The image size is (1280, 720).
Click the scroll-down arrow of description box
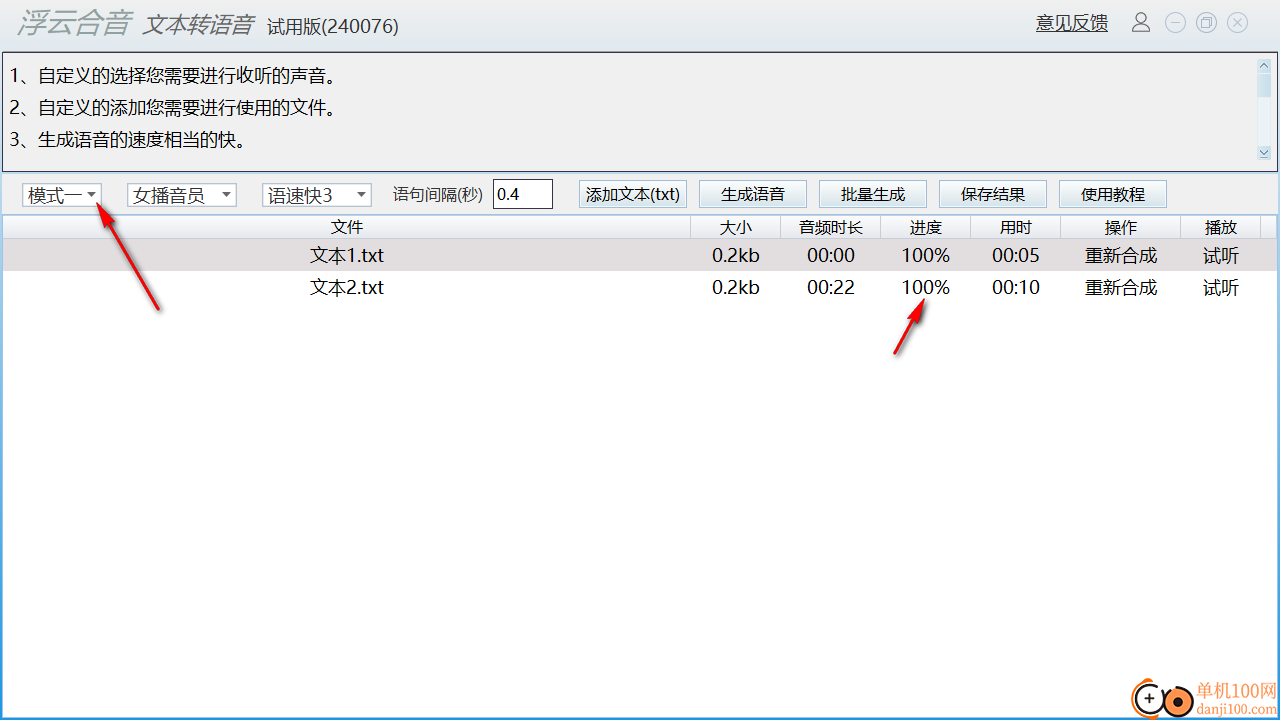[1264, 152]
